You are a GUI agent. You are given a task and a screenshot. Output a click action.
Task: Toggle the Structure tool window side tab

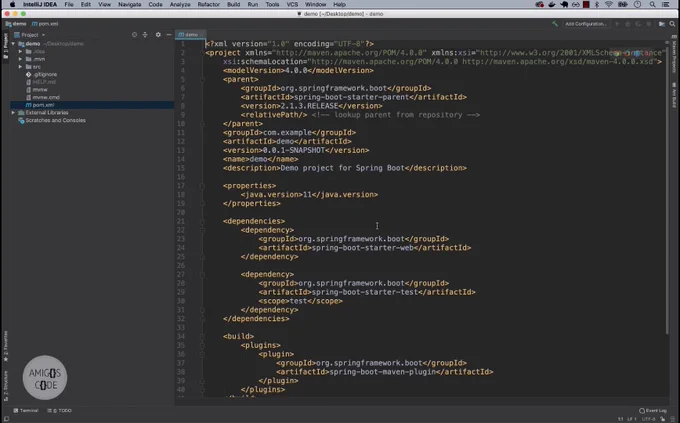[x=6, y=385]
